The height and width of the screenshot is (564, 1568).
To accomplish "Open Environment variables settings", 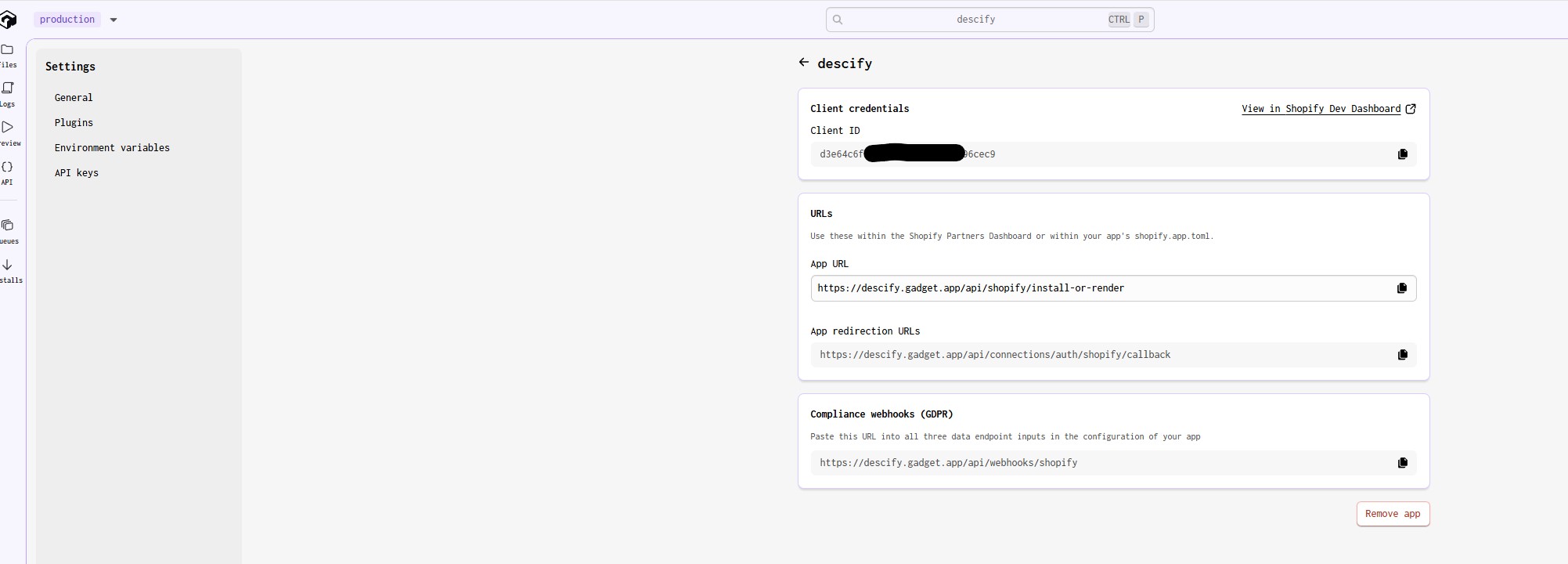I will pyautogui.click(x=112, y=148).
